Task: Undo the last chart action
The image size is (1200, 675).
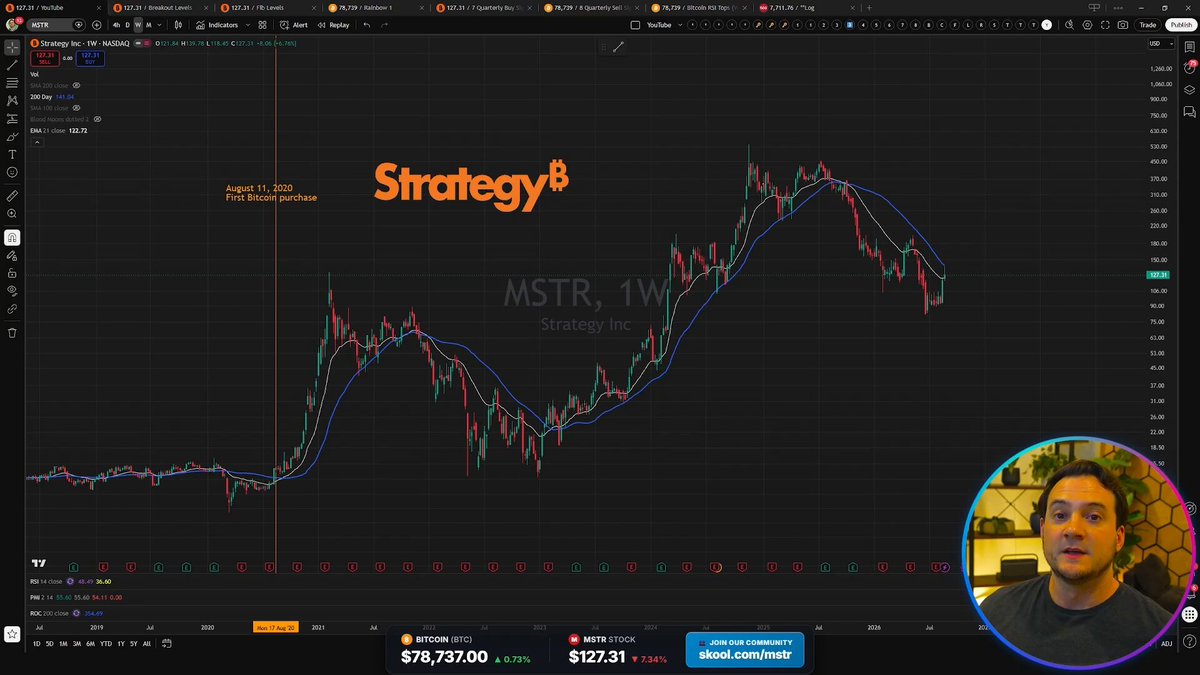Action: pos(367,25)
